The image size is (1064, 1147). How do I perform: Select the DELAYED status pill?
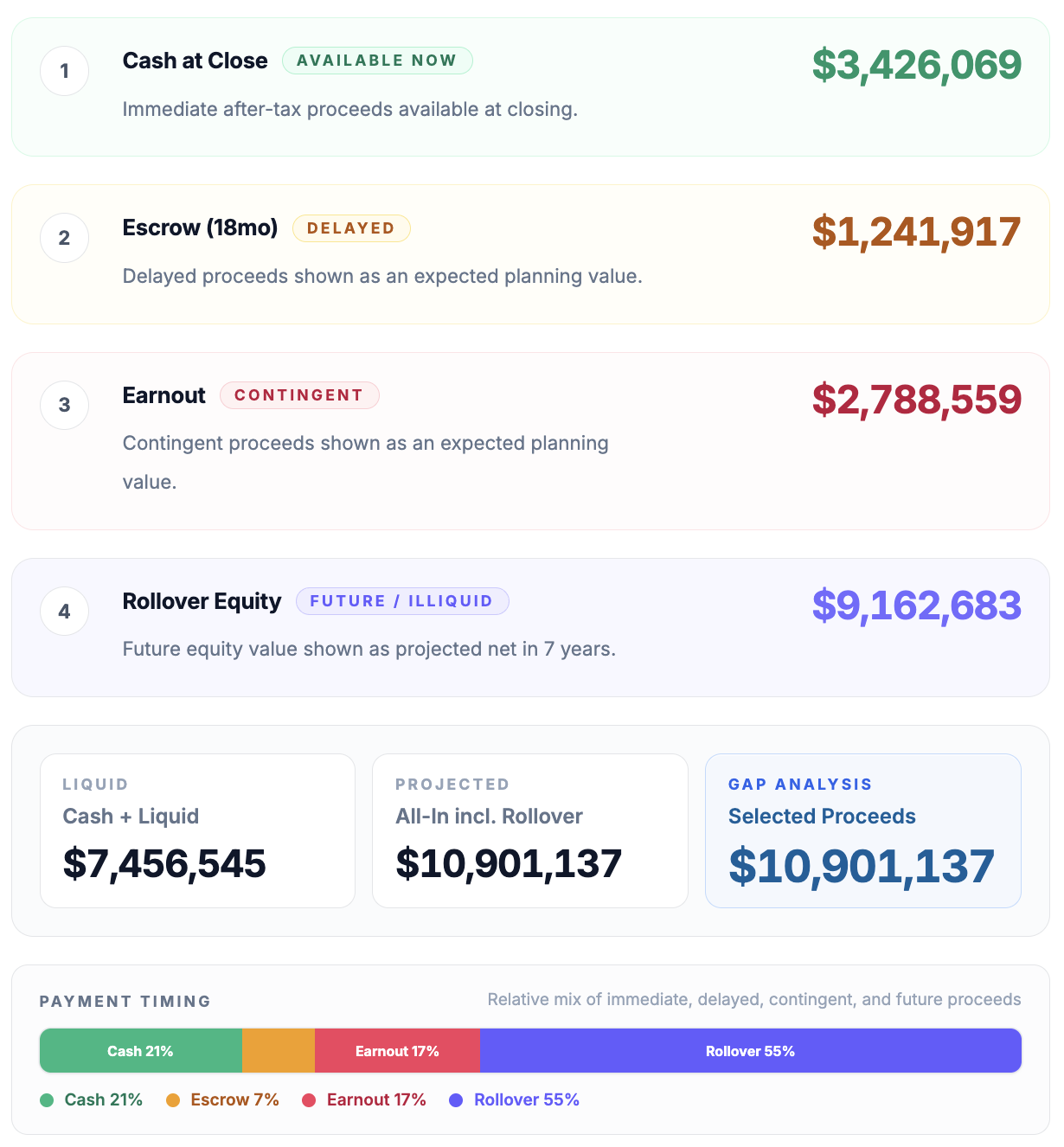[350, 228]
